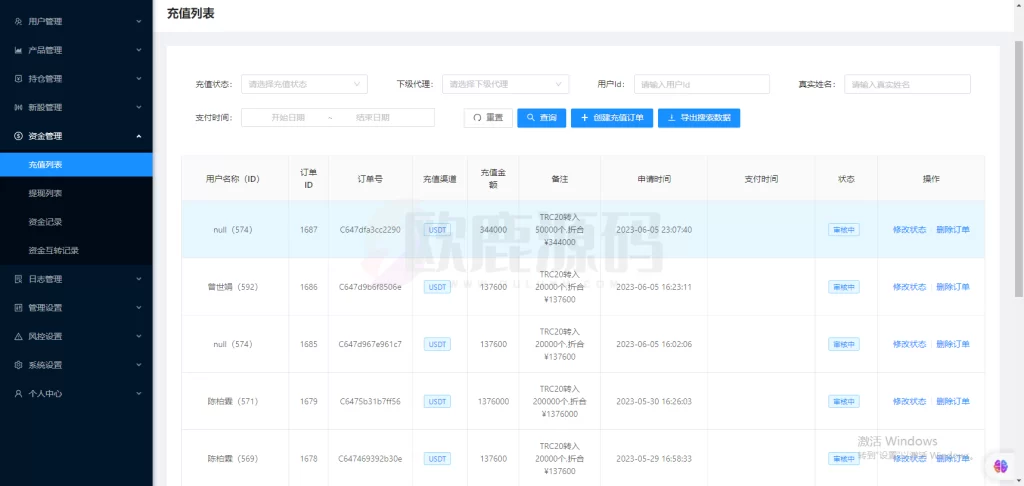Focus the 真实姓名 input field
Viewport: 1024px width, 486px height.
coord(907,84)
